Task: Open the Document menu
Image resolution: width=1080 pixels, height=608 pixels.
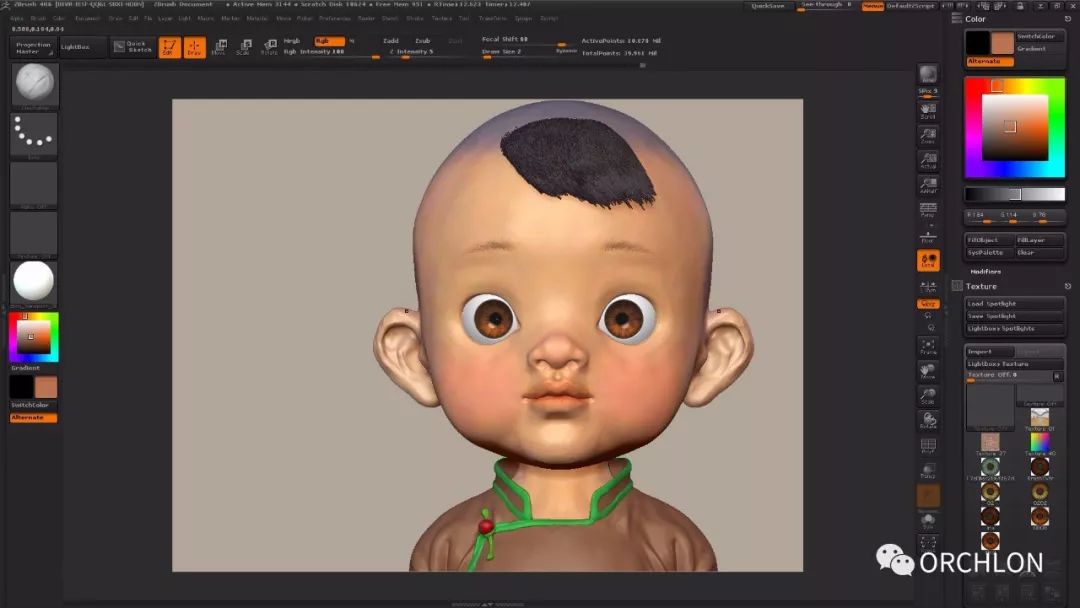Action: tap(87, 18)
